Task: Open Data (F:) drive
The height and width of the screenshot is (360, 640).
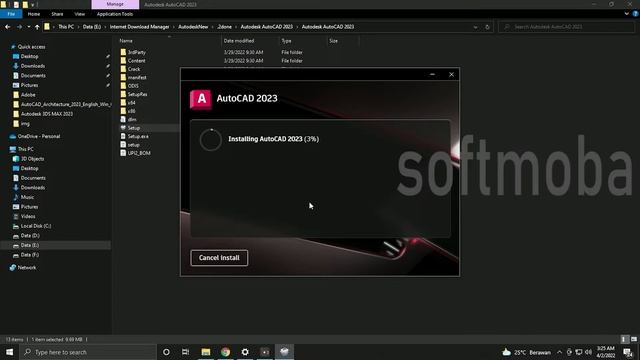Action: click(x=30, y=255)
